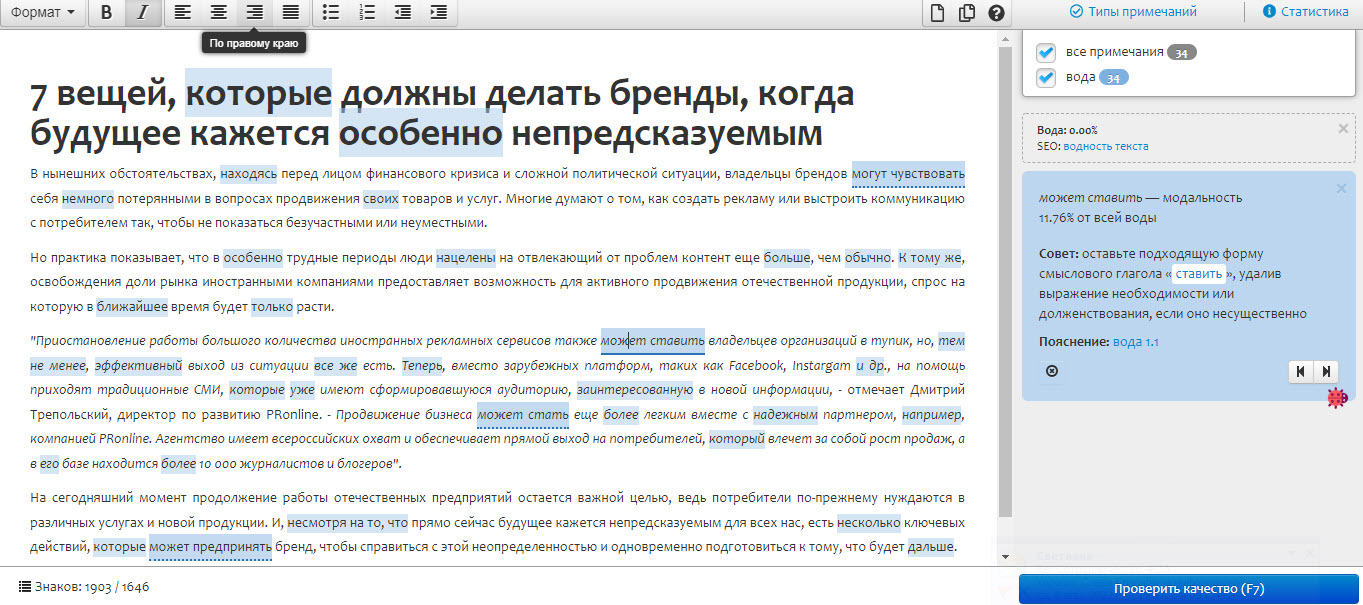1363x605 pixels.
Task: Click highlighted word 'несколько'
Action: click(x=869, y=522)
